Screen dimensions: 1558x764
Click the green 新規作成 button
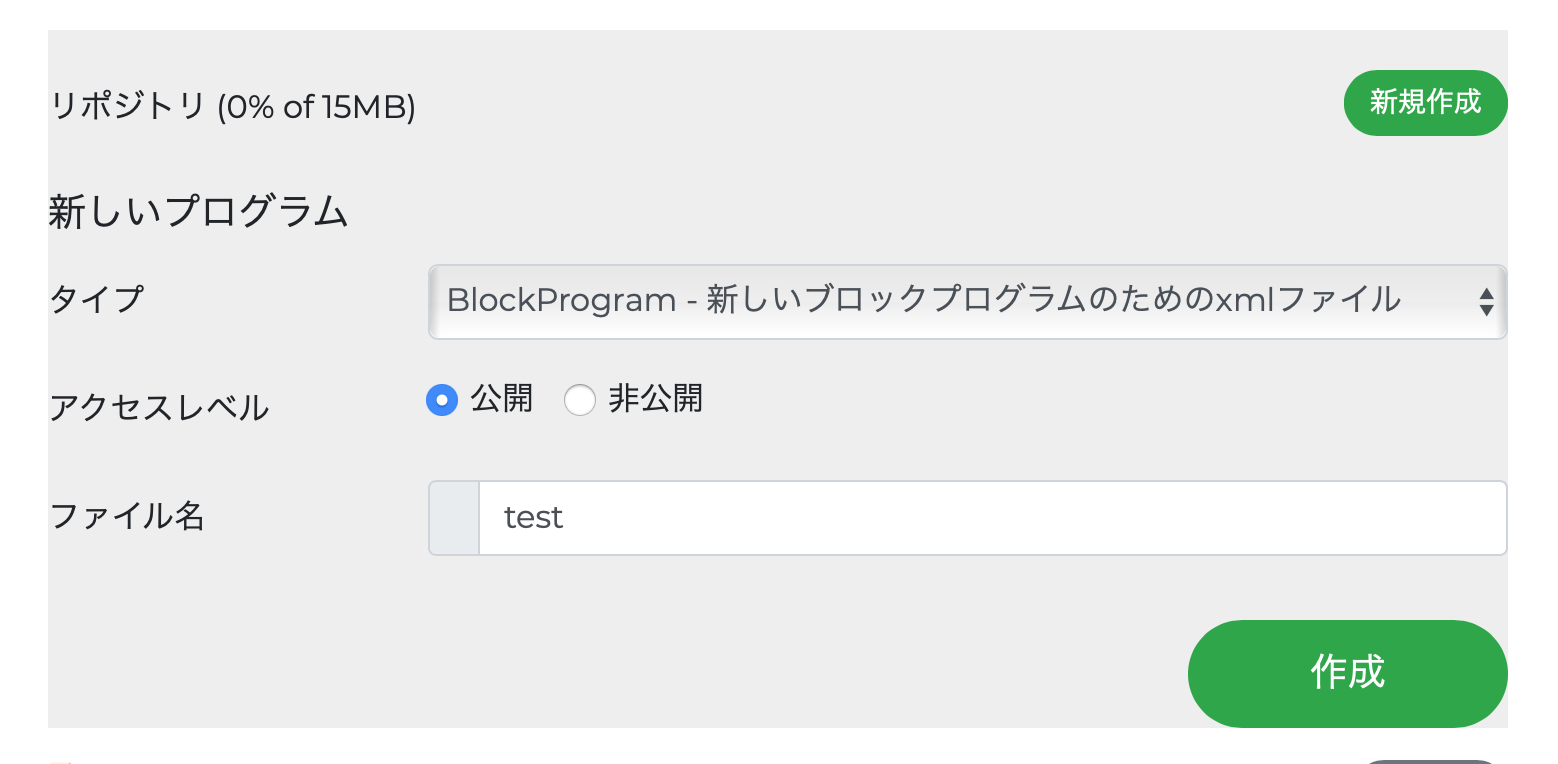(1425, 103)
